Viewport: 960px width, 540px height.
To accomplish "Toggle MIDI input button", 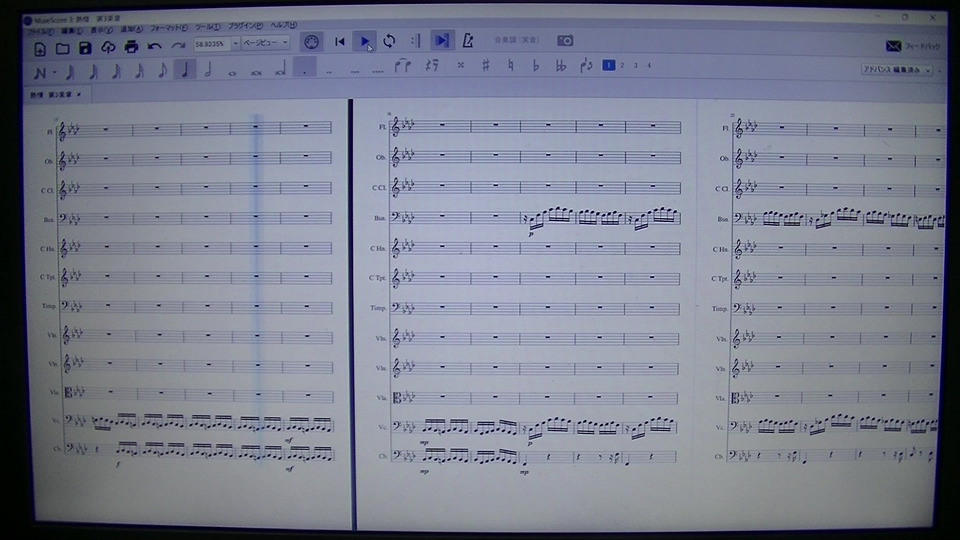I will [x=311, y=42].
